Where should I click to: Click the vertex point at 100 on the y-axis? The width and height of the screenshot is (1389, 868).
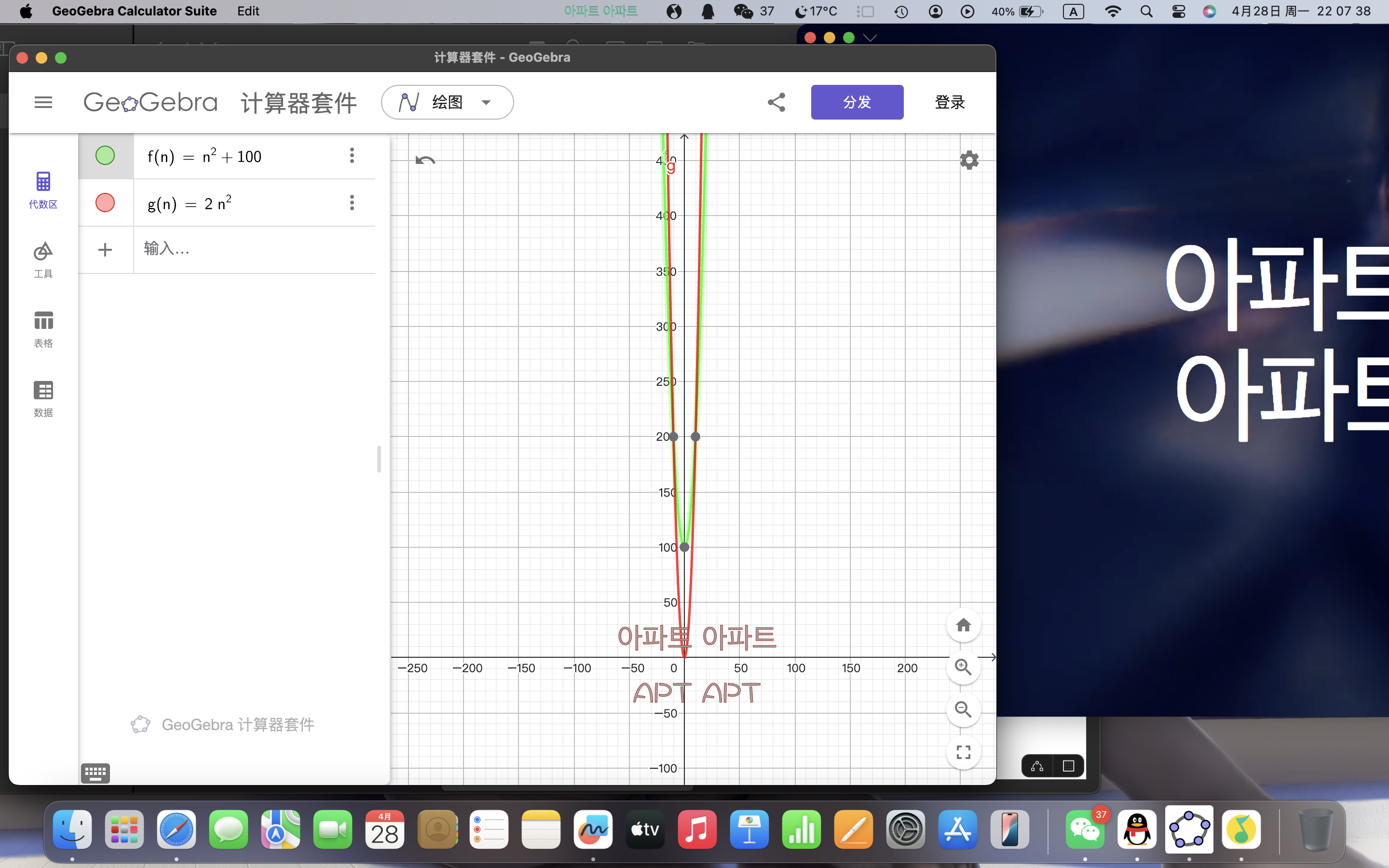click(684, 547)
